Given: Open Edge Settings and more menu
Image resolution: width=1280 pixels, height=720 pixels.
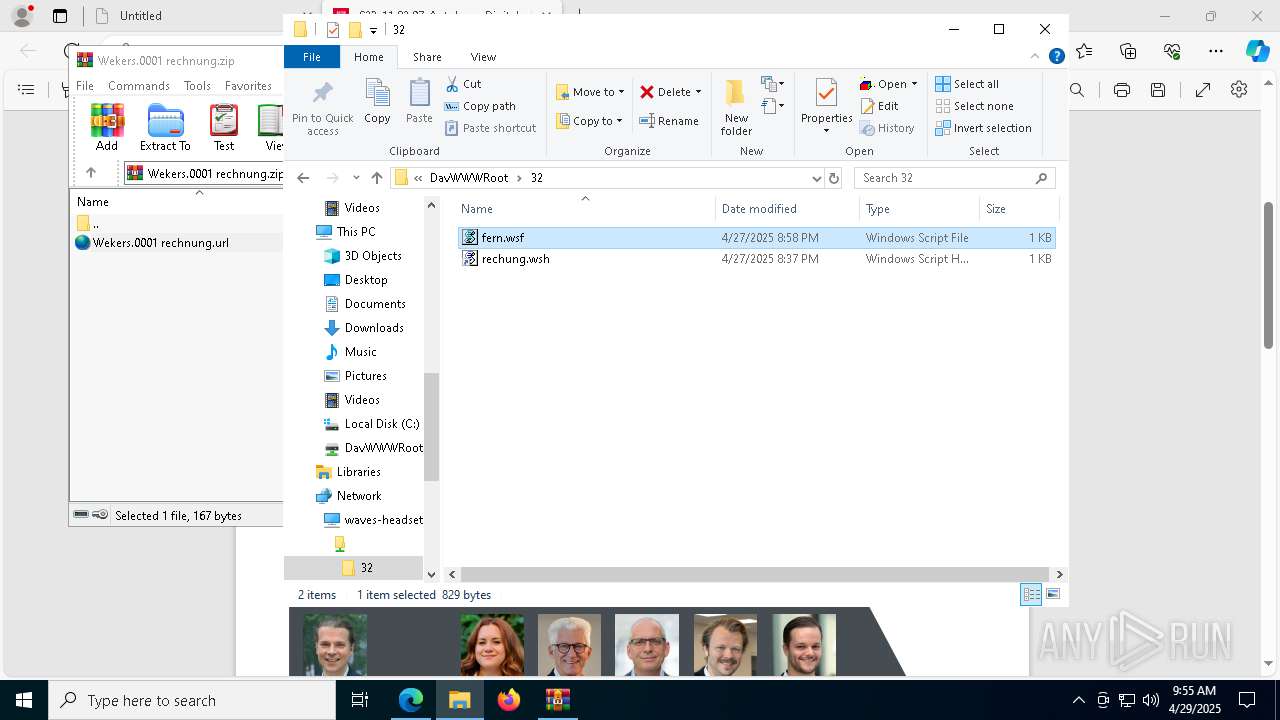Looking at the screenshot, I should 1216,51.
